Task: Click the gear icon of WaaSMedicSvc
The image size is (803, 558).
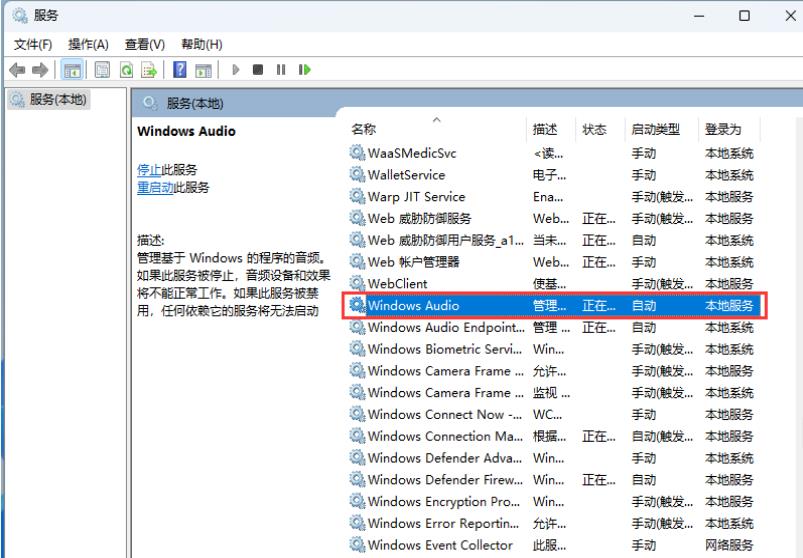Action: (357, 153)
